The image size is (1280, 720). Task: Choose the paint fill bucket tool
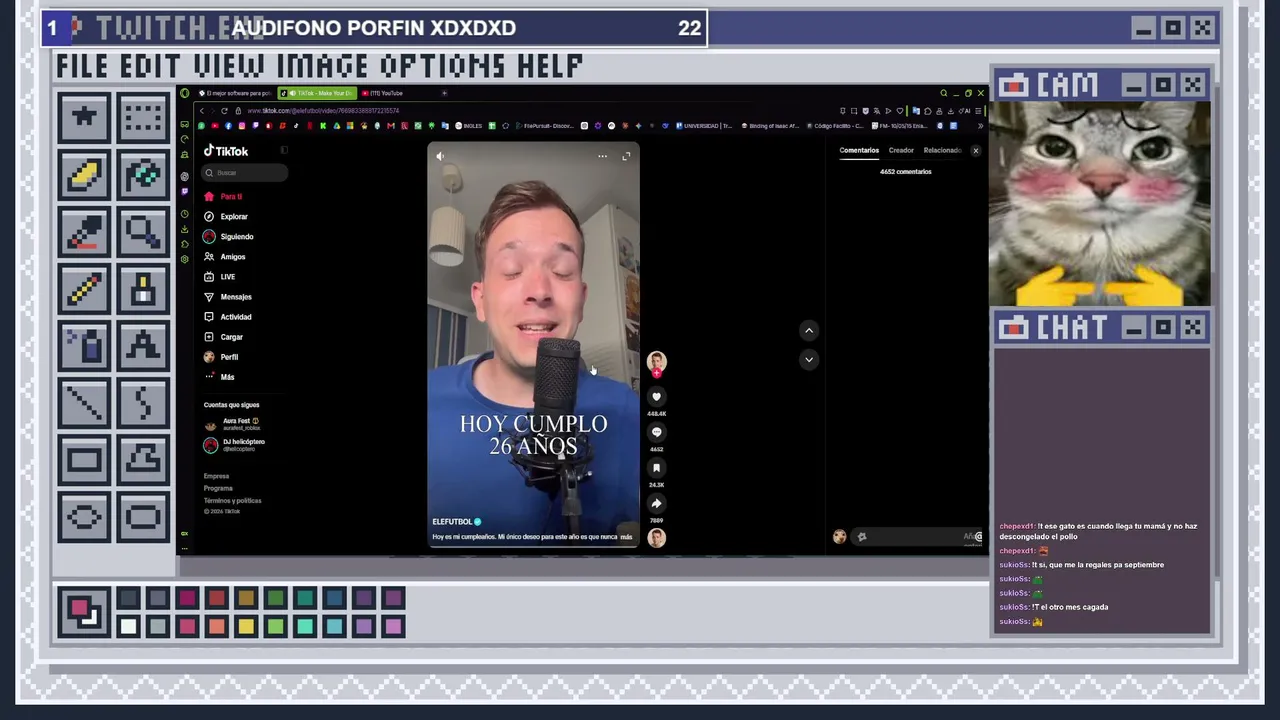click(x=144, y=175)
